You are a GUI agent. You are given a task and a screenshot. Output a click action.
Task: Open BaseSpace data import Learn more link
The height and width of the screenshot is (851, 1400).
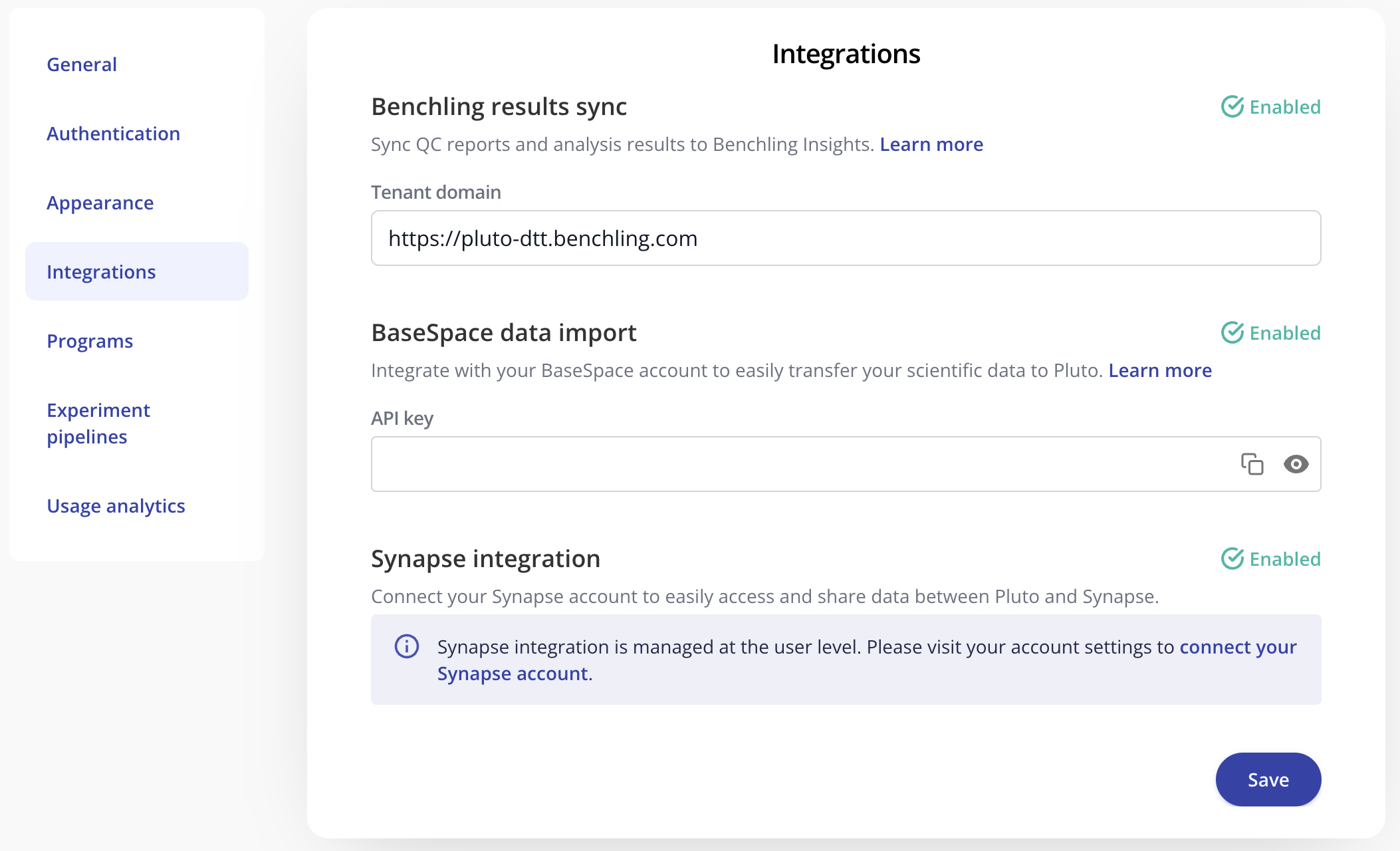point(1159,370)
